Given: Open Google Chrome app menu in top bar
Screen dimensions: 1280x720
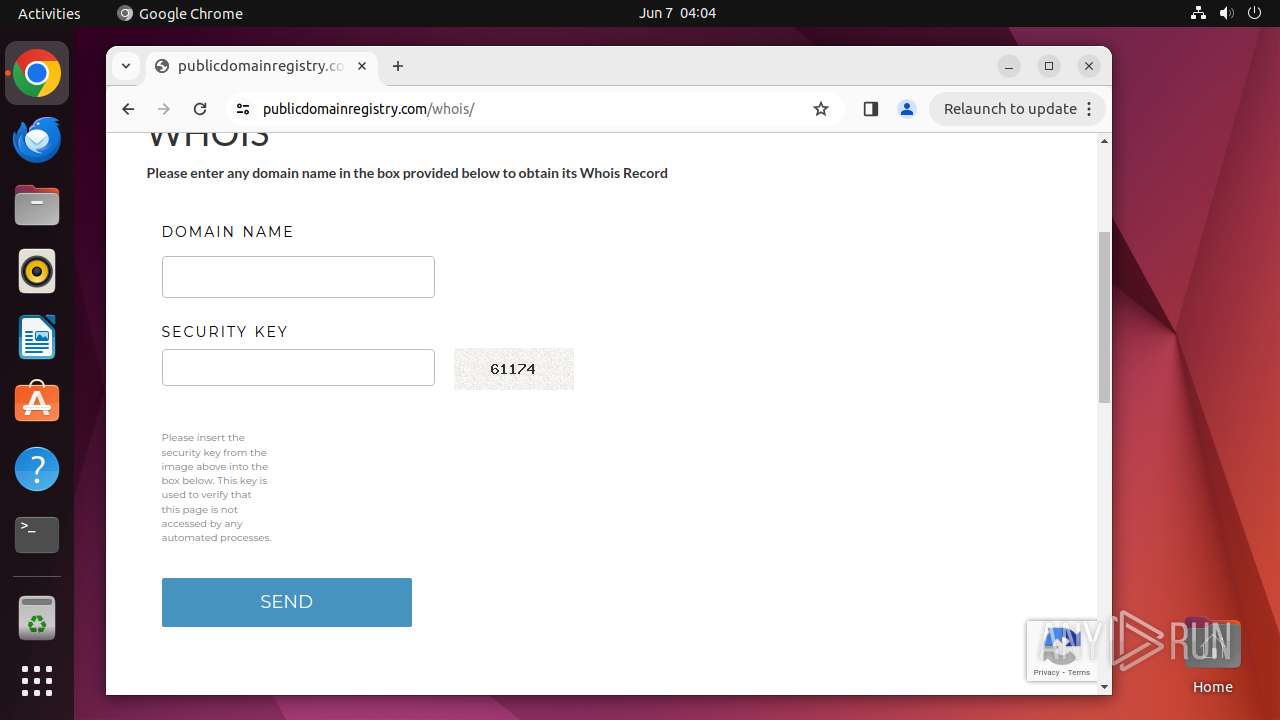Looking at the screenshot, I should coord(180,13).
